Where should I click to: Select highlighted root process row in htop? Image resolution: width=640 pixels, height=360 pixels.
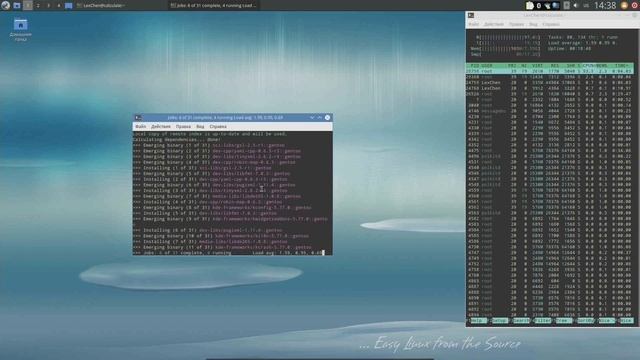(x=550, y=71)
